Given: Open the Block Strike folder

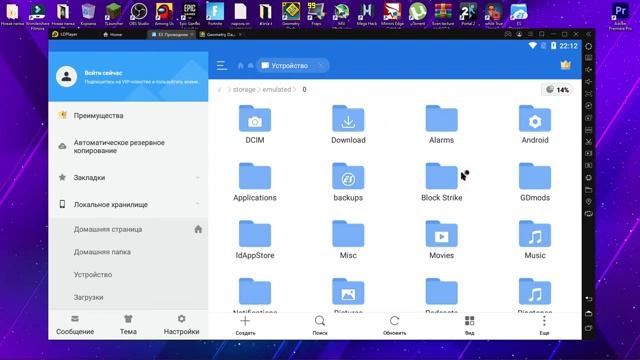Looking at the screenshot, I should point(441,182).
